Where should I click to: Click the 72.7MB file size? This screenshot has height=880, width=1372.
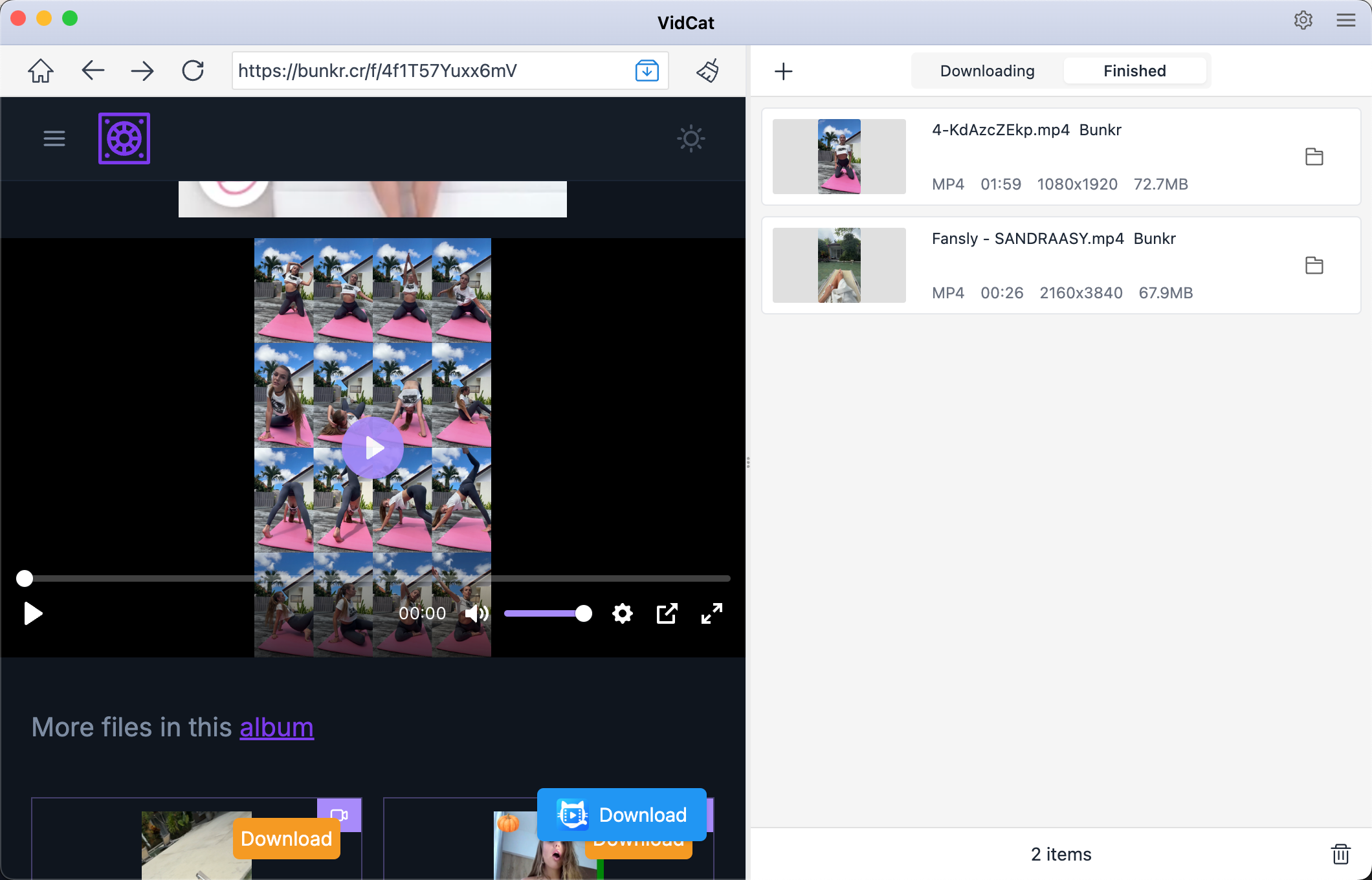tap(1161, 184)
